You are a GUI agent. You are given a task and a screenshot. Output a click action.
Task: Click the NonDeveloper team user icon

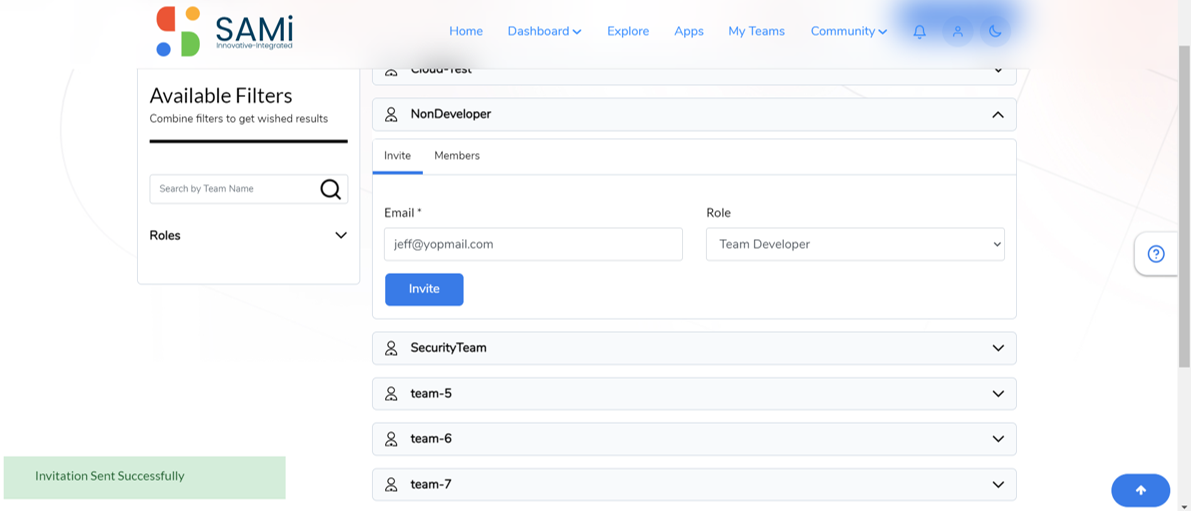[x=391, y=114]
